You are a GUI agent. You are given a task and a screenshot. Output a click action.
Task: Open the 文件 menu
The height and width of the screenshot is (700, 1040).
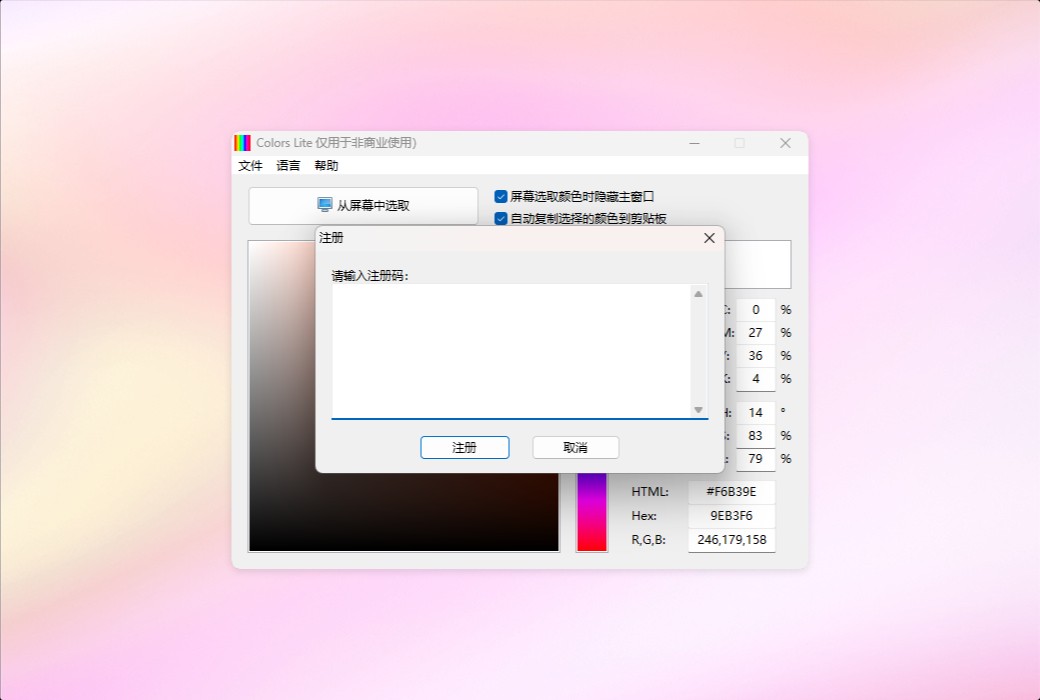(x=250, y=166)
